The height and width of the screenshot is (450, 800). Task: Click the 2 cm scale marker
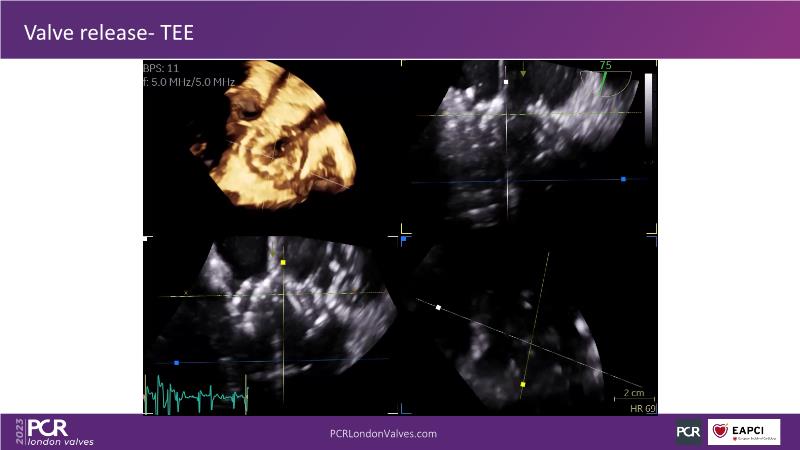[632, 392]
